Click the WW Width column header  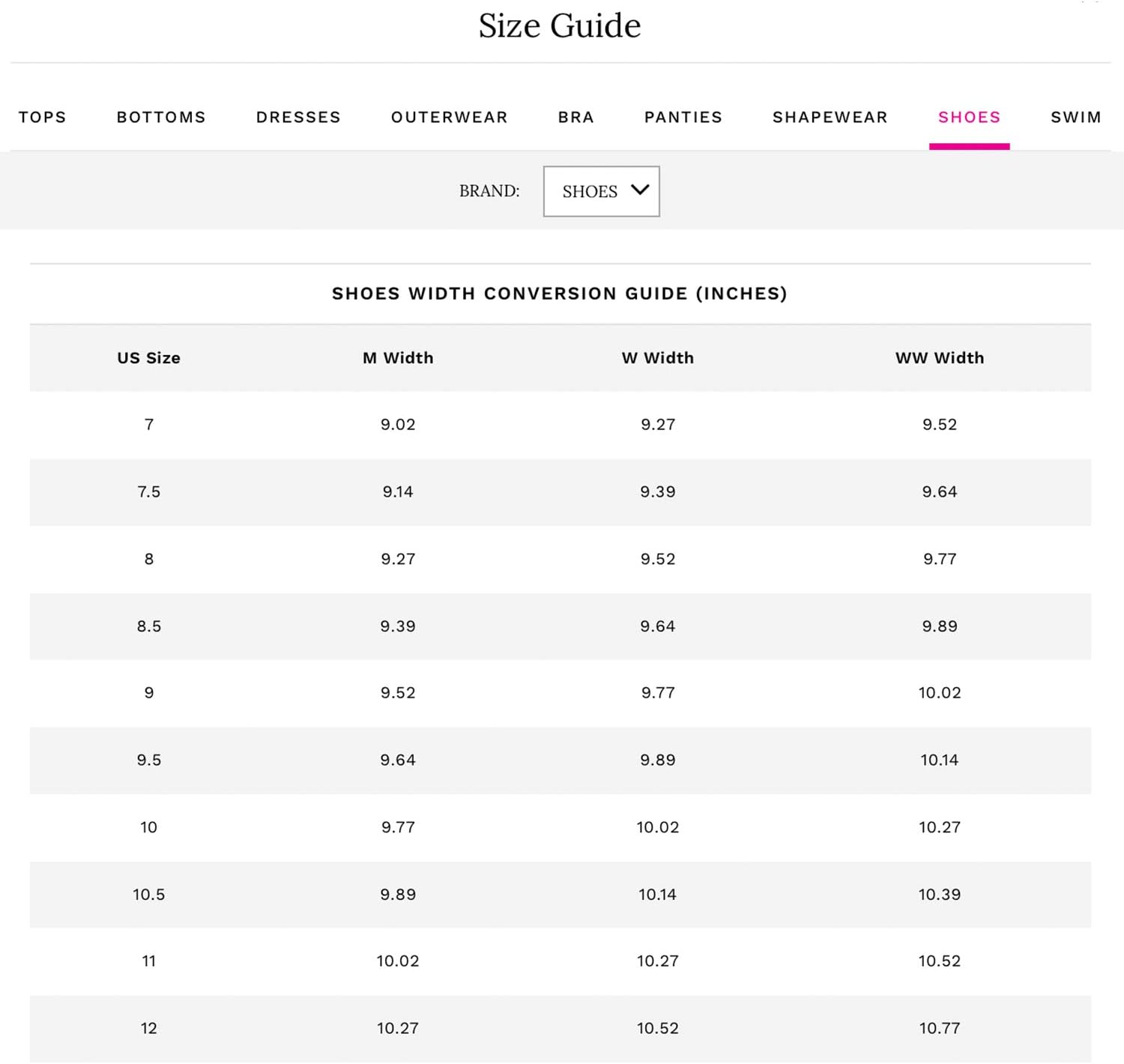[x=940, y=358]
